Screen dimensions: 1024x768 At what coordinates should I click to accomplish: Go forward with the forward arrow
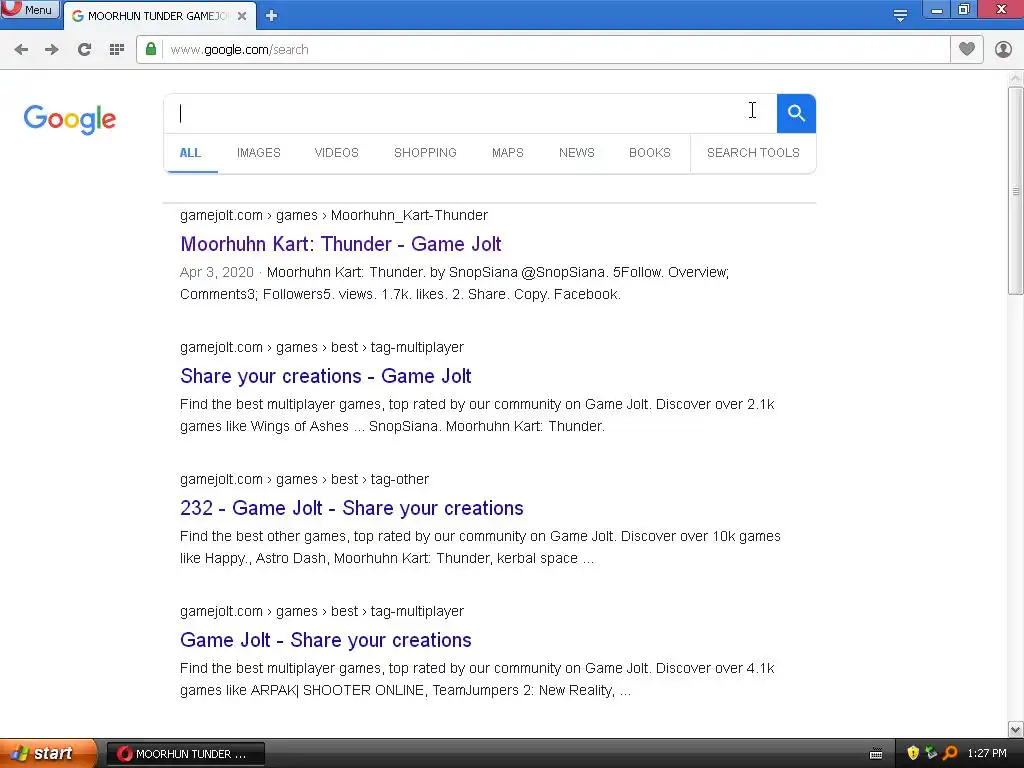52,50
